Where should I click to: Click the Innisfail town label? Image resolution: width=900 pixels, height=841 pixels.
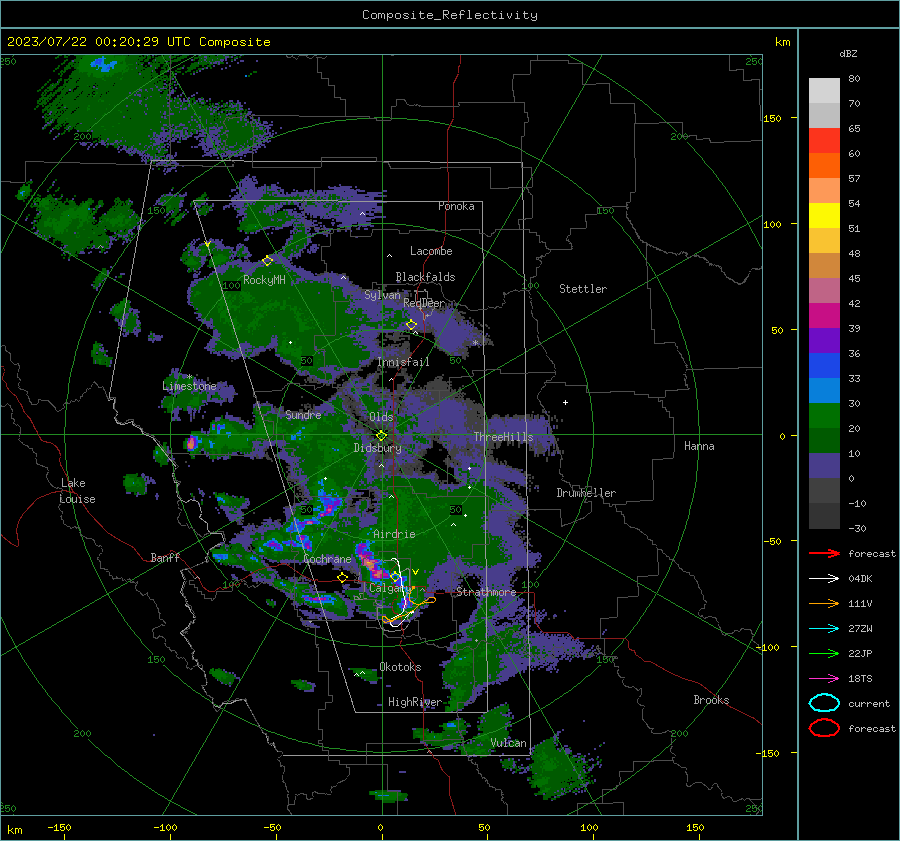tap(404, 362)
